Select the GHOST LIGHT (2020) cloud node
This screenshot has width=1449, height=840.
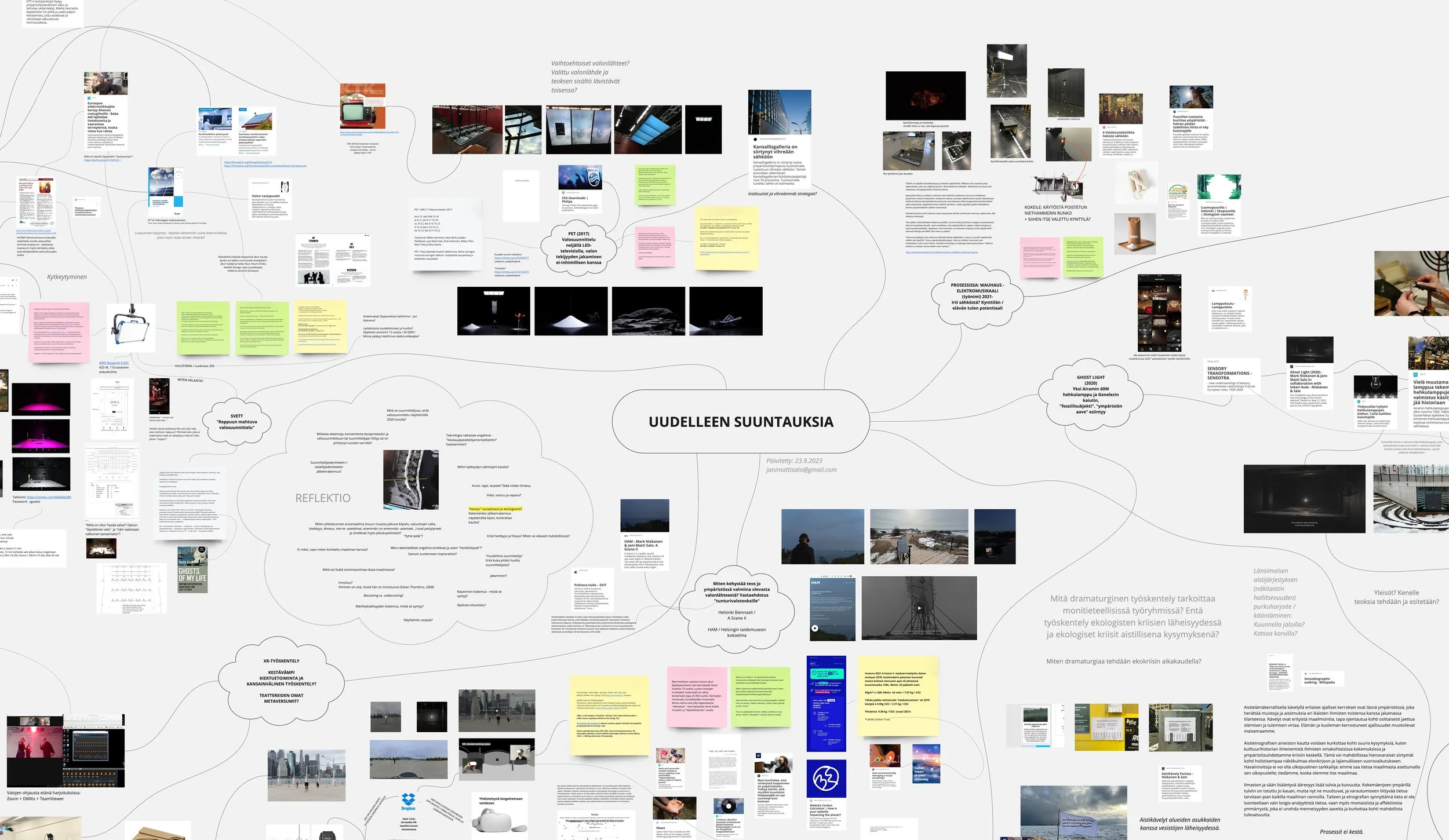coord(1090,394)
